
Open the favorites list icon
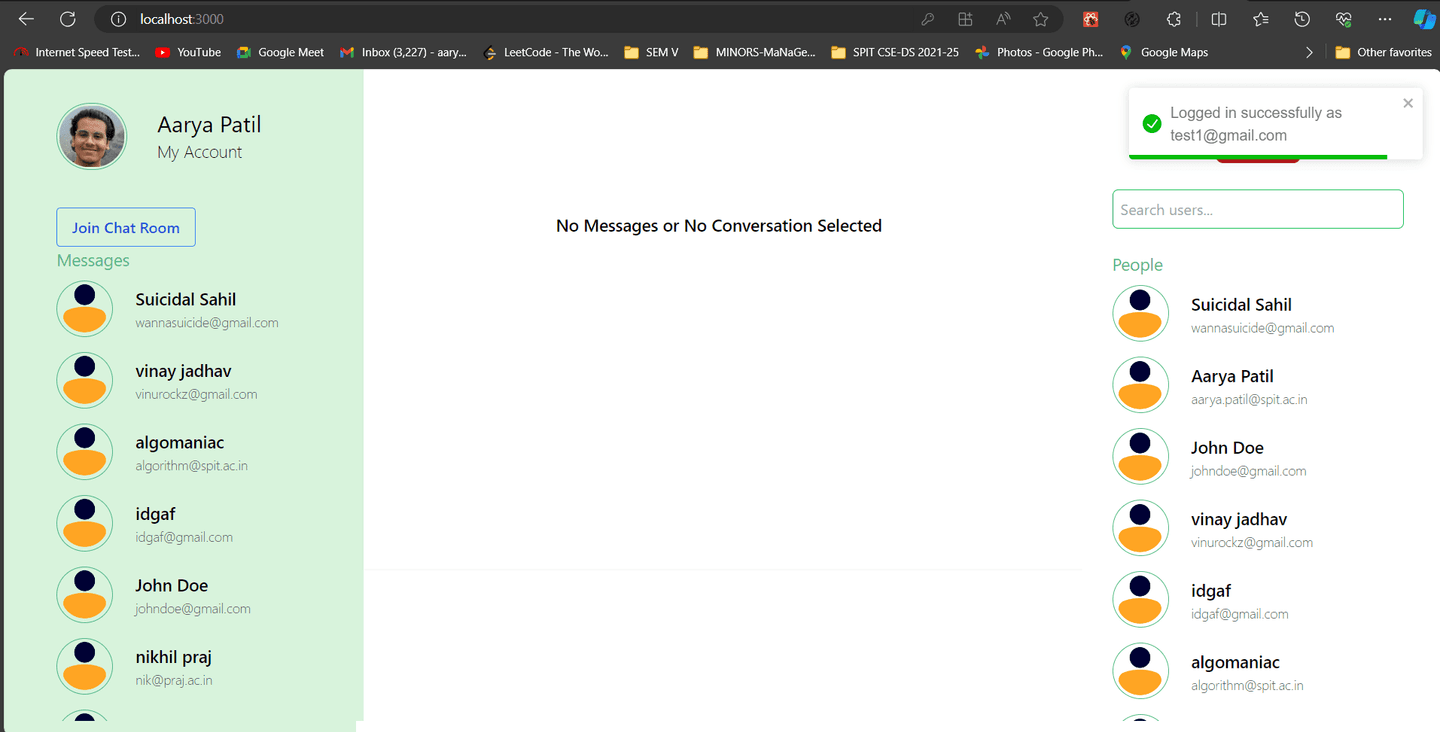1261,19
